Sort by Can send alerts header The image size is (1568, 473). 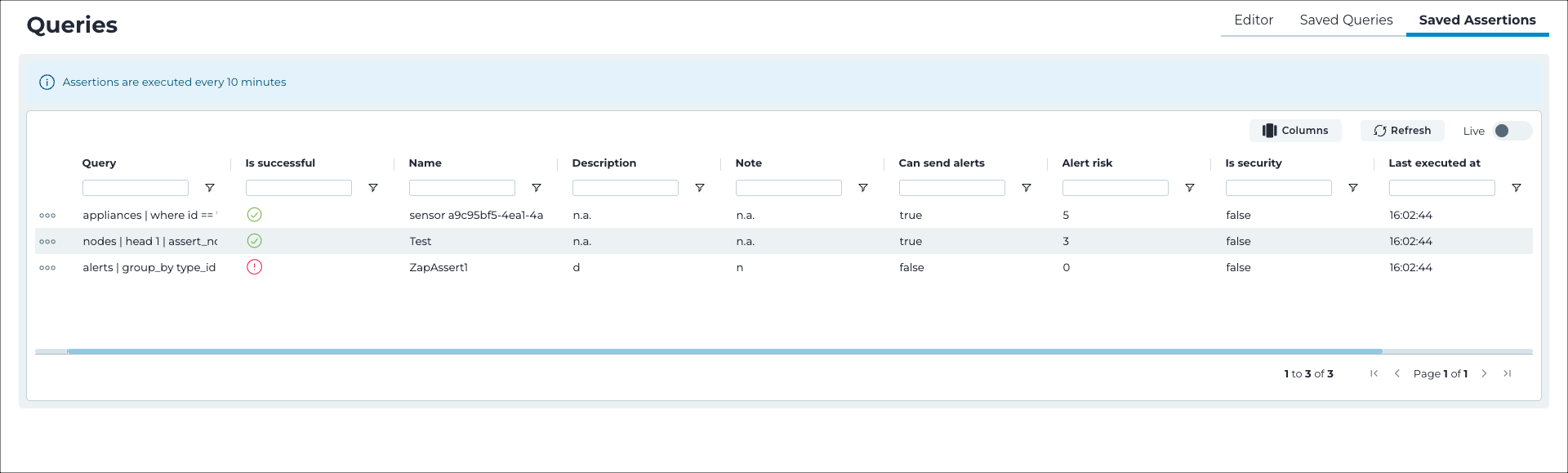click(x=942, y=163)
